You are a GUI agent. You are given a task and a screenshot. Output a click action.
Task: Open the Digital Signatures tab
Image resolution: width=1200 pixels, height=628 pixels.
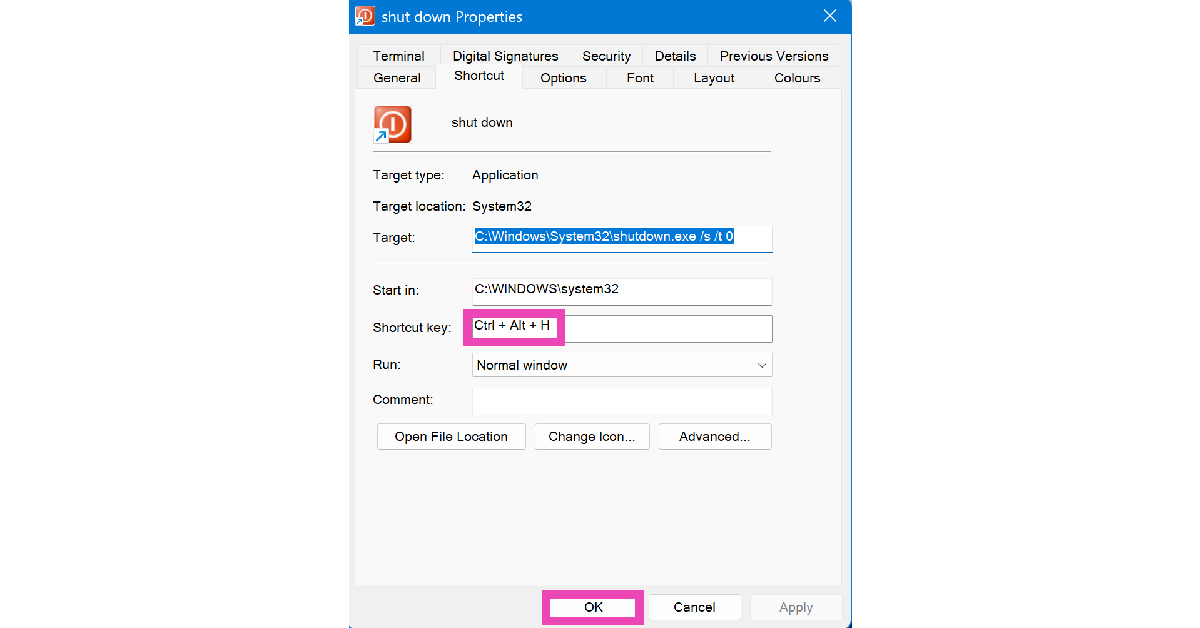505,56
